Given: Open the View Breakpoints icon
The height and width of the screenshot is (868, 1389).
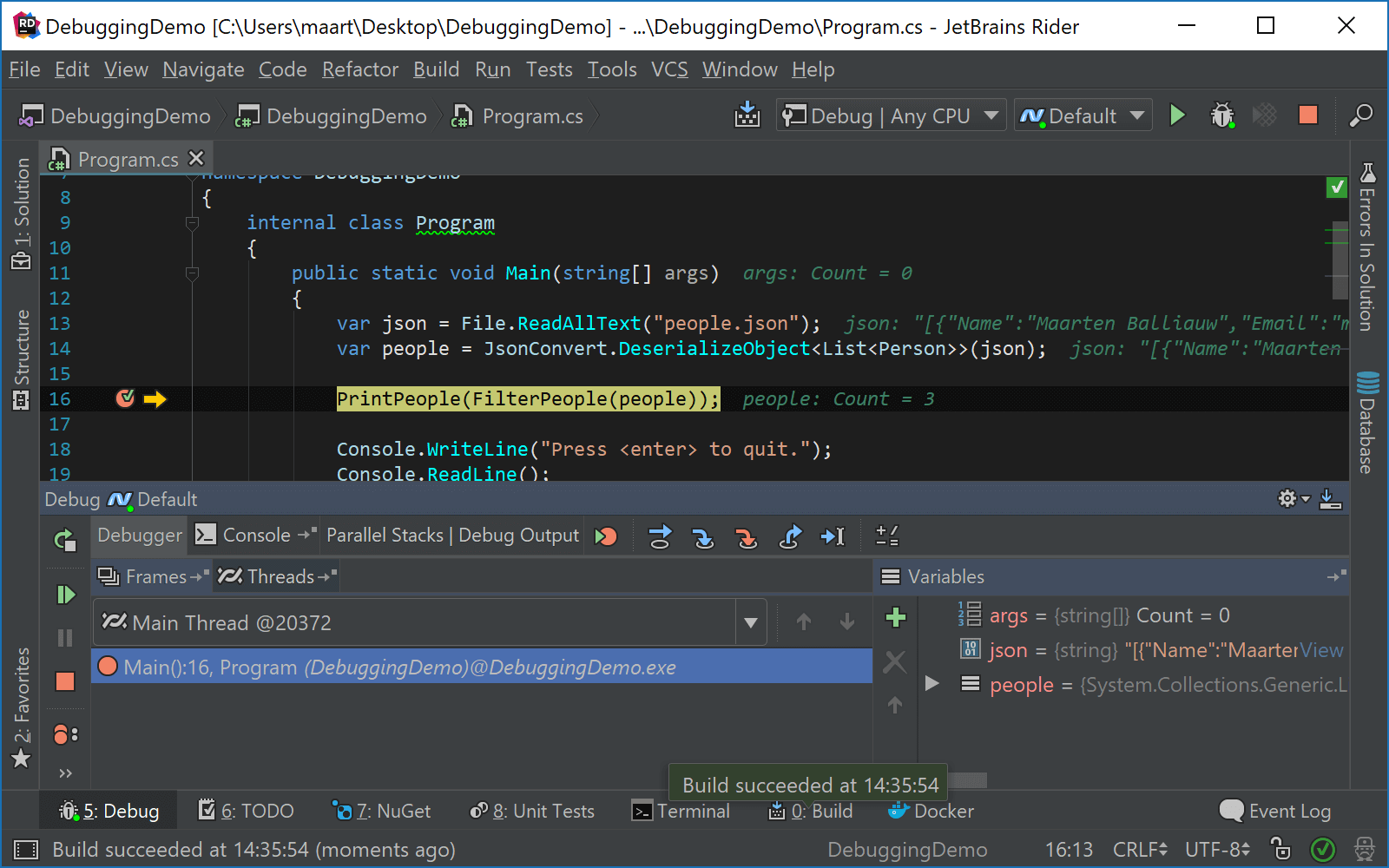Looking at the screenshot, I should point(65,735).
